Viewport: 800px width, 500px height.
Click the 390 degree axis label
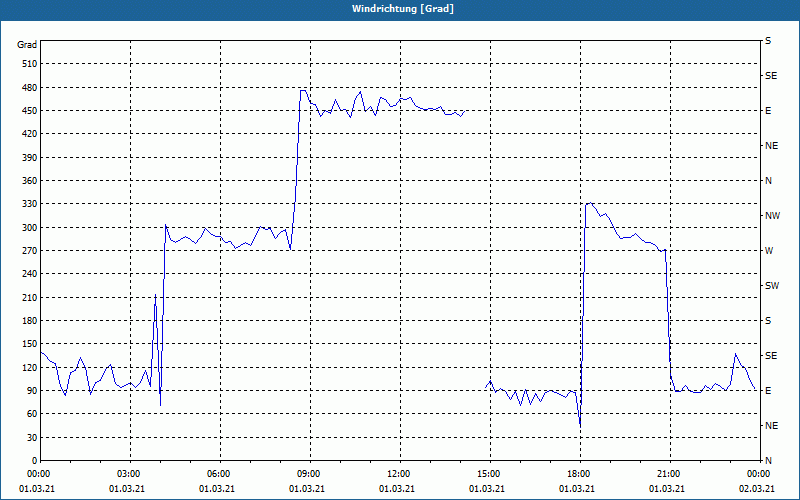(30, 158)
